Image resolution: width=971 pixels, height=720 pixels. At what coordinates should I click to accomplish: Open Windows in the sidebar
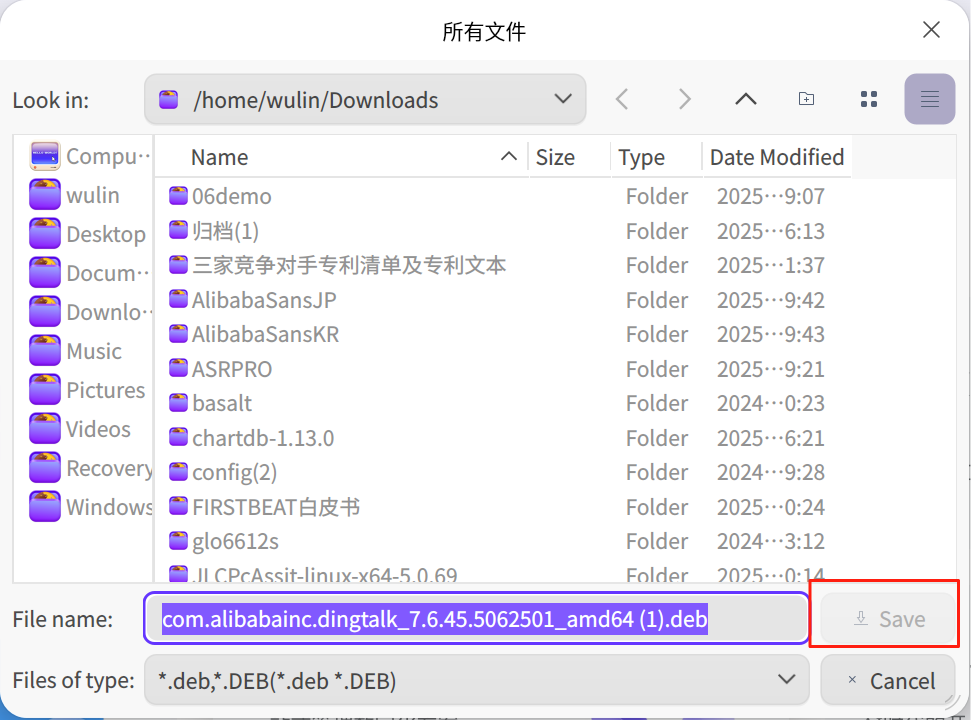(90, 507)
